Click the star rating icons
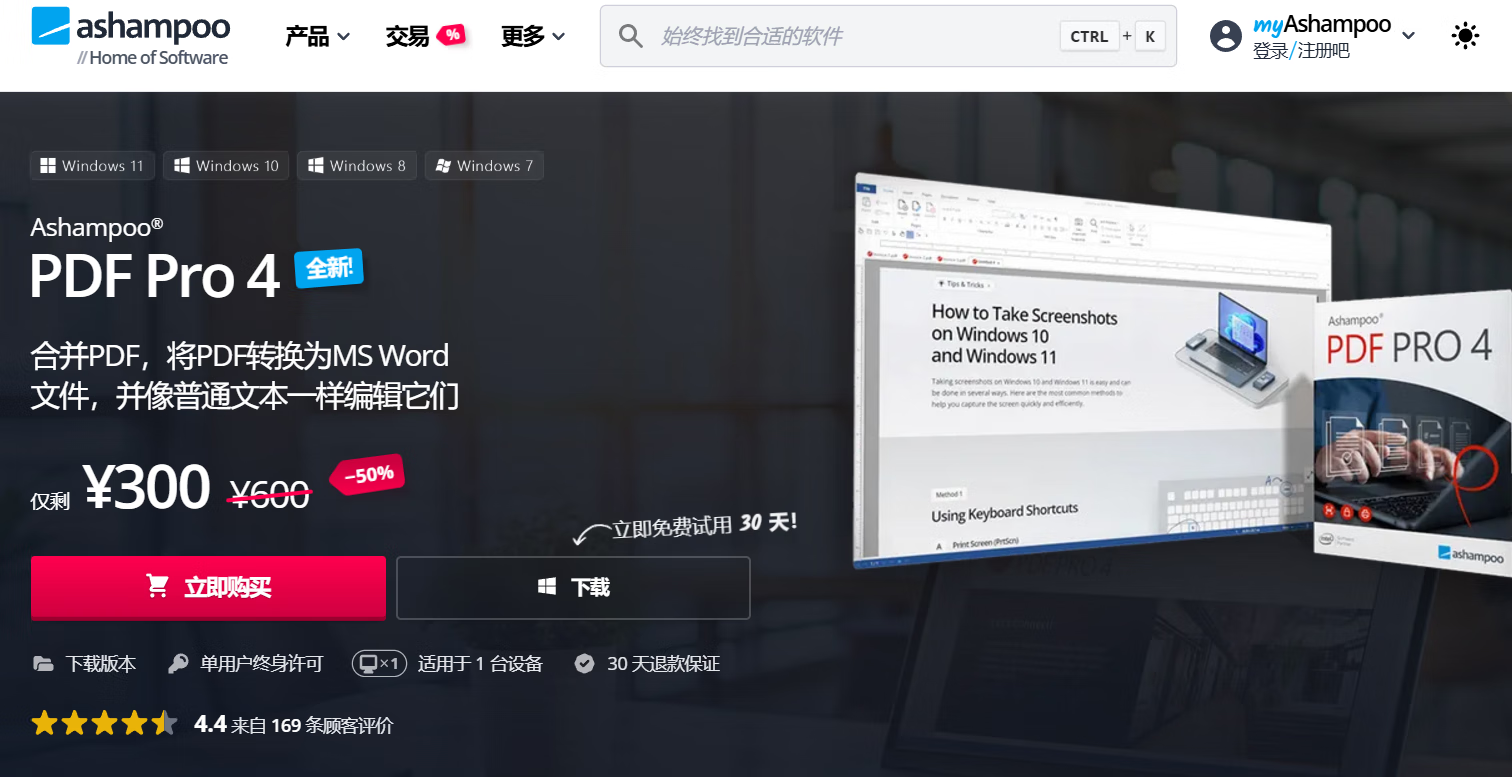 [x=105, y=724]
